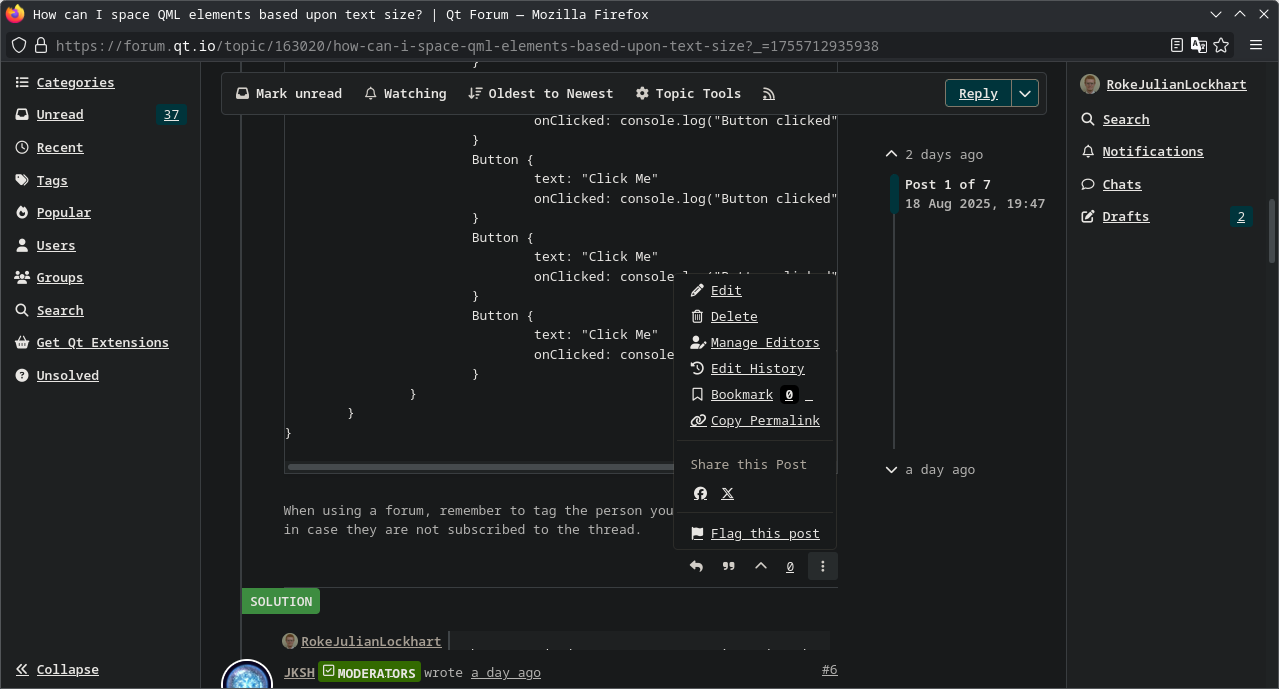1279x689 pixels.
Task: Share this post on Facebook
Action: 700,493
